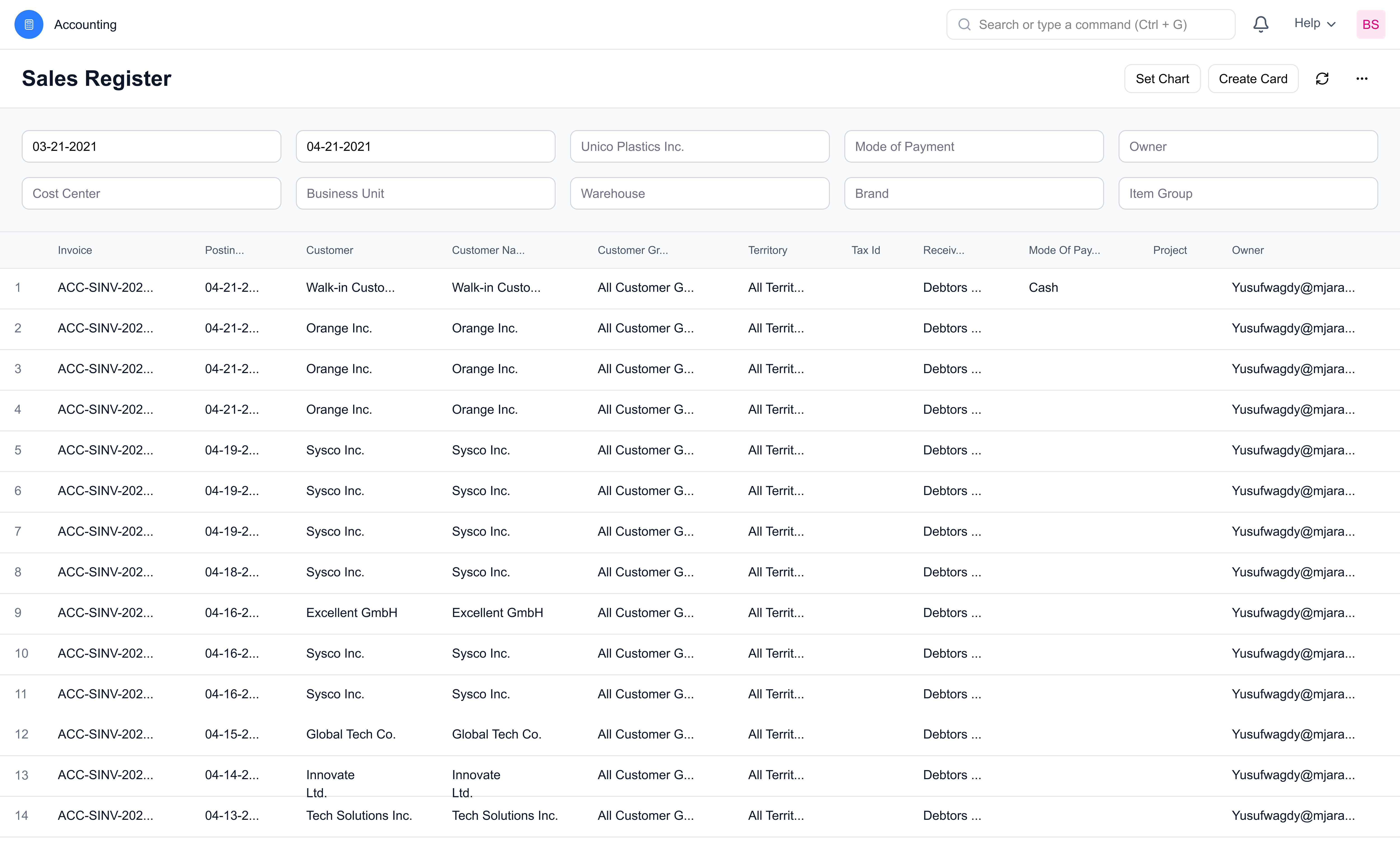The height and width of the screenshot is (860, 1400).
Task: Click the Cost Center filter field
Action: pyautogui.click(x=151, y=193)
